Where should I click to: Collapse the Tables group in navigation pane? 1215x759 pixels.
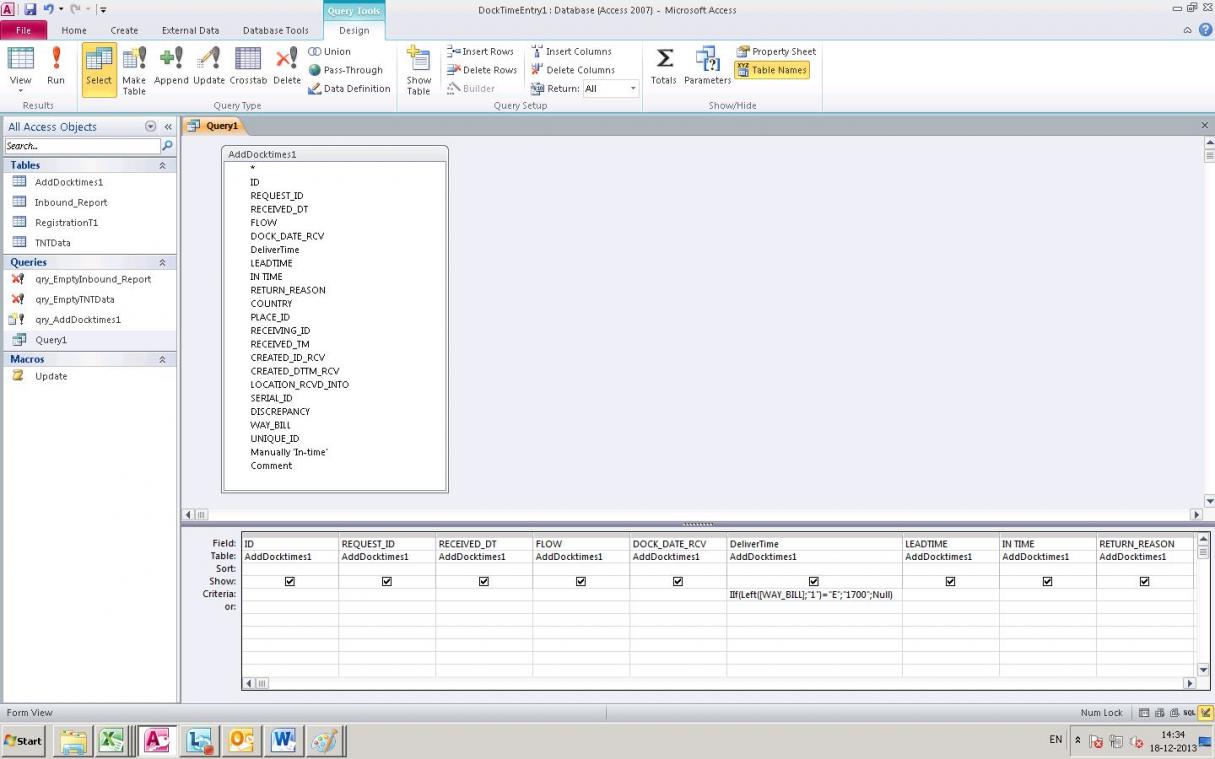(x=162, y=165)
